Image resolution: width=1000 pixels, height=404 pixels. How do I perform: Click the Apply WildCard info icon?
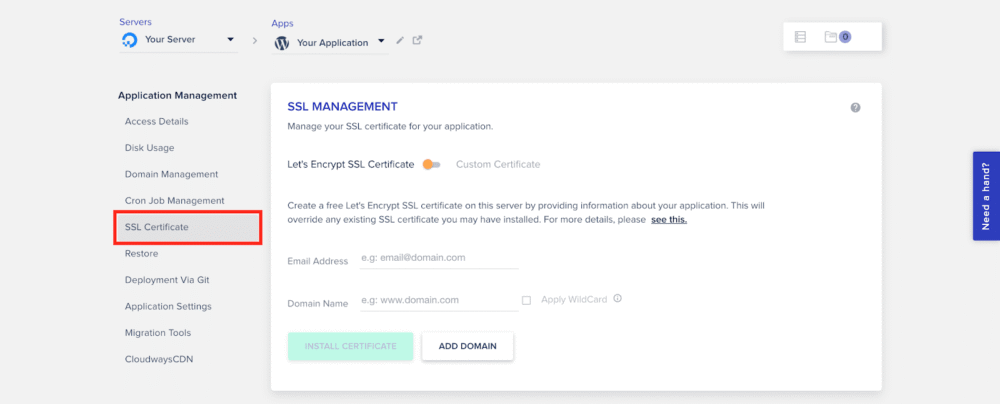[x=618, y=298]
